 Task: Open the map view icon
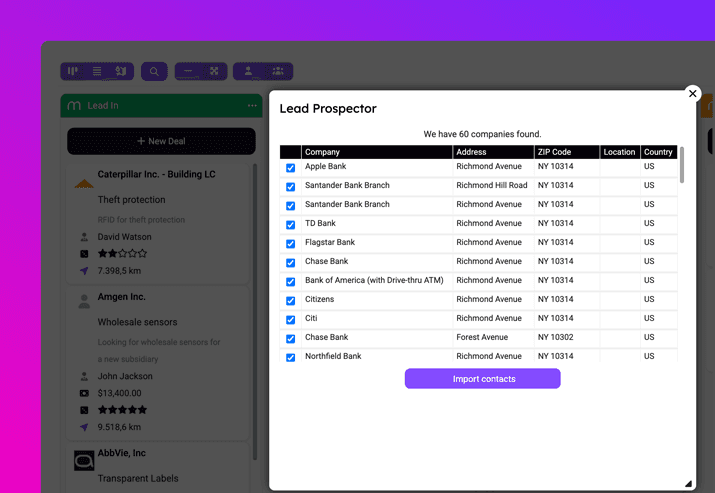coord(121,71)
